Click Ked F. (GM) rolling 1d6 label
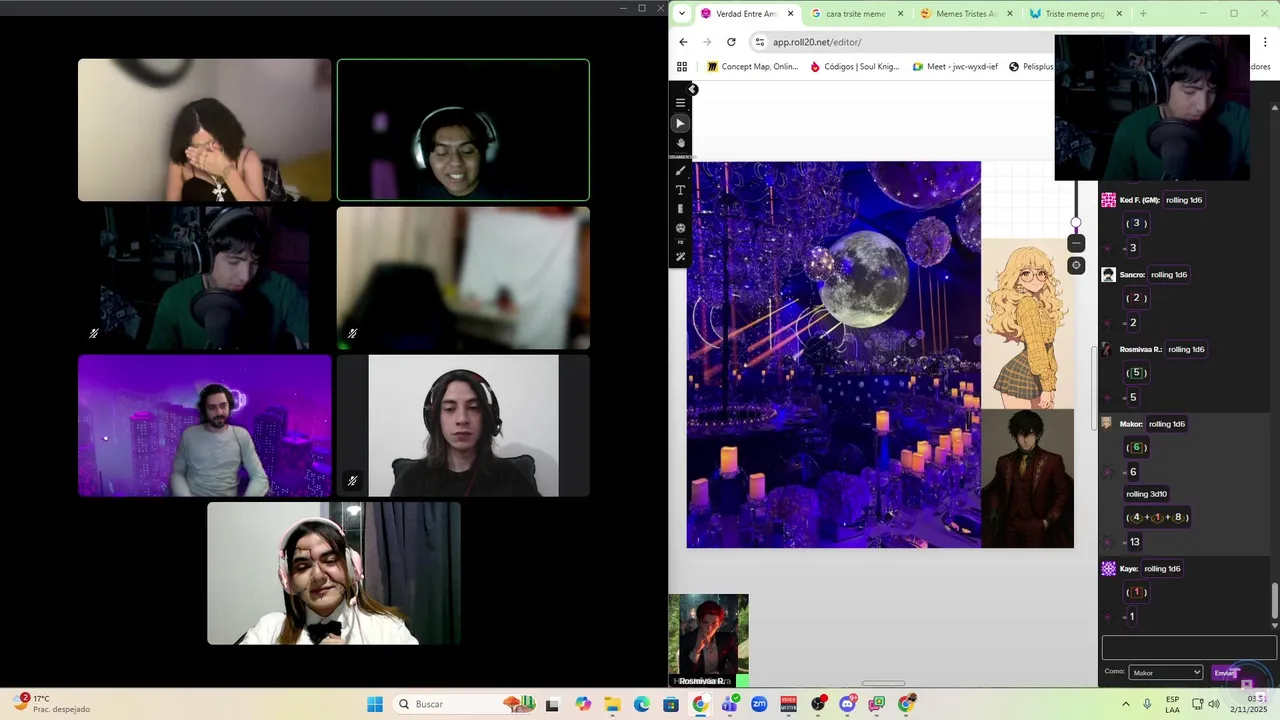 pyautogui.click(x=1184, y=200)
